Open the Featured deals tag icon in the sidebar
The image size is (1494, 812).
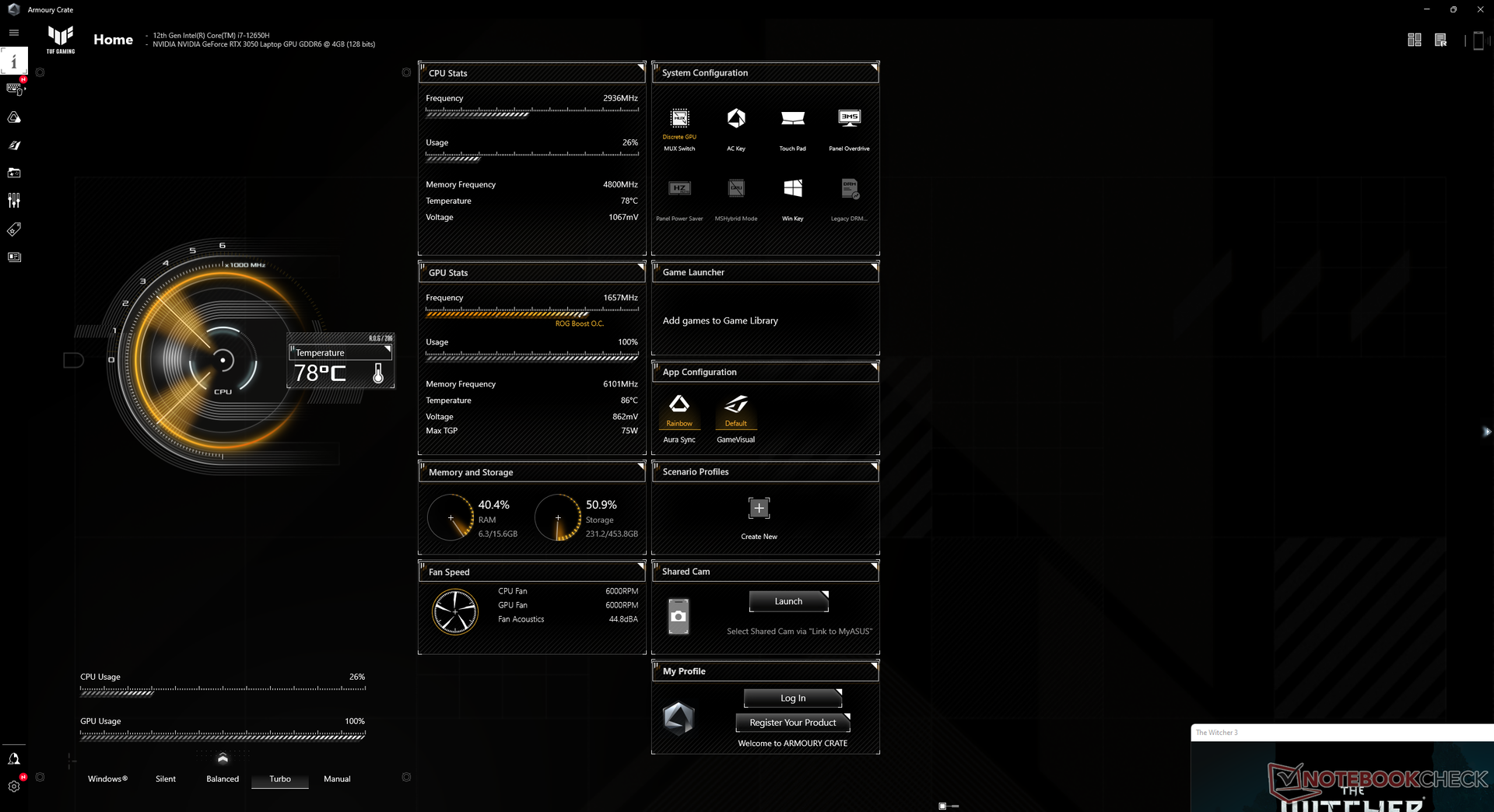pos(14,229)
